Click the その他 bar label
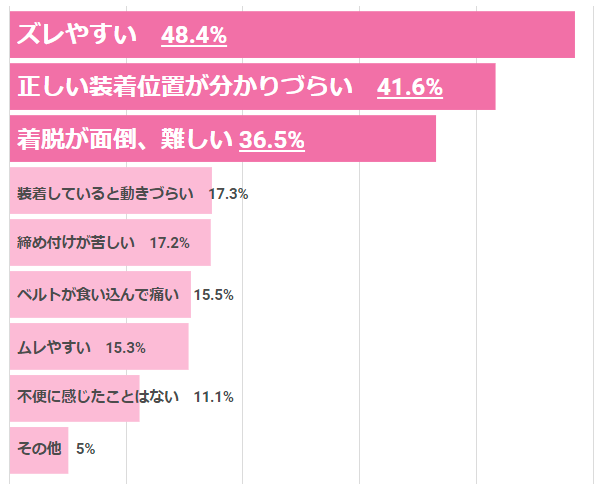The image size is (612, 493). (40, 449)
